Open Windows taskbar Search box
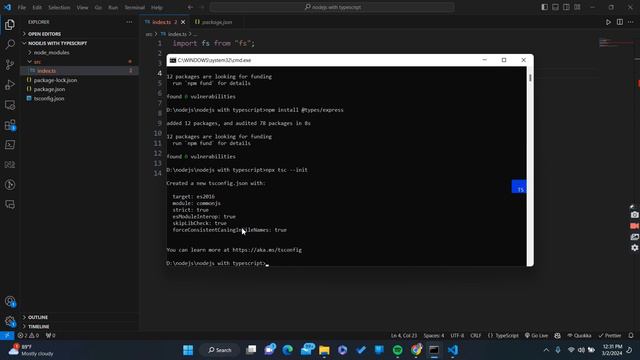Viewport: 640px width, 360px height. click(x=220, y=350)
